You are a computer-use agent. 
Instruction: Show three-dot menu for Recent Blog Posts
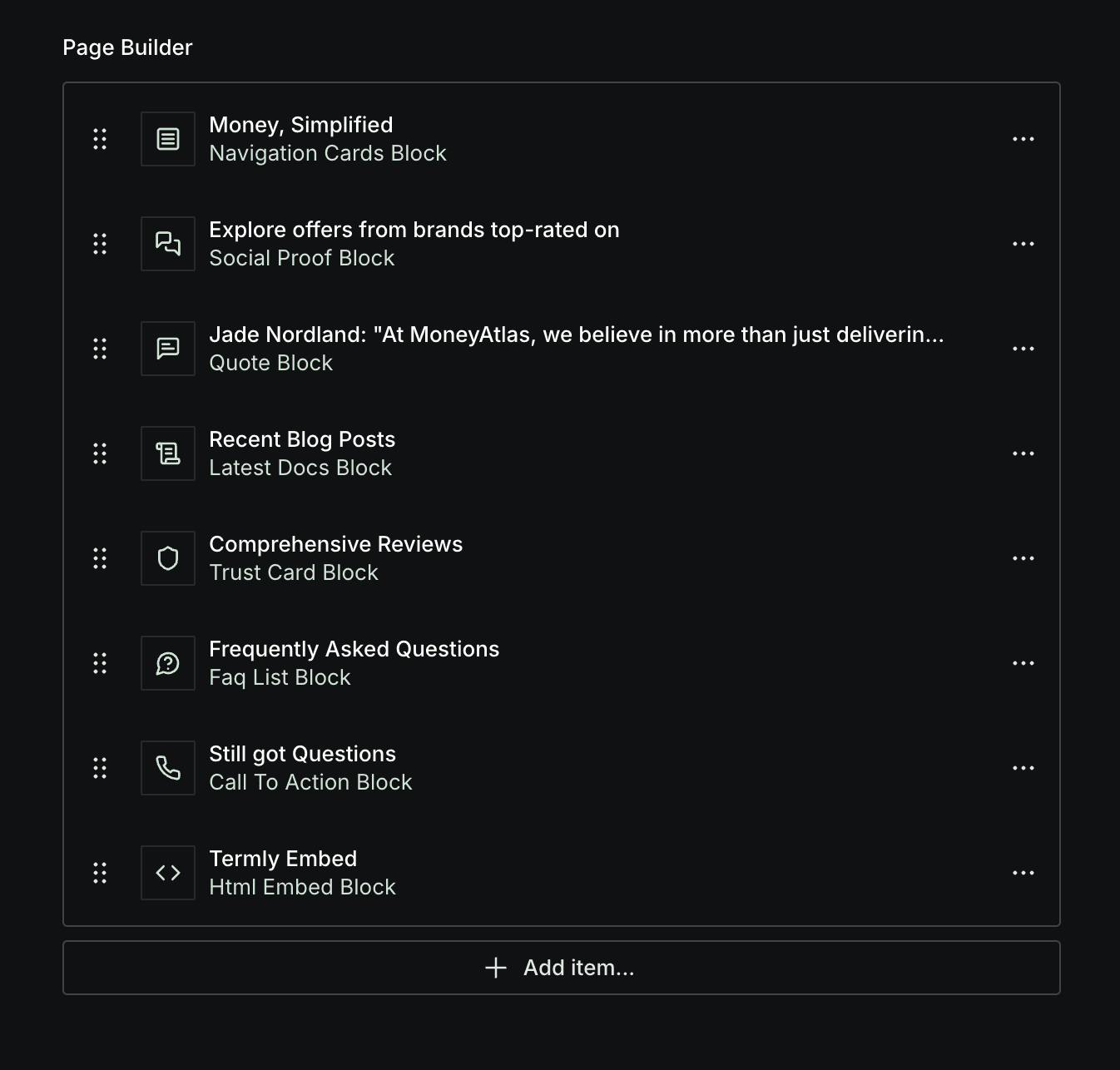click(1023, 453)
